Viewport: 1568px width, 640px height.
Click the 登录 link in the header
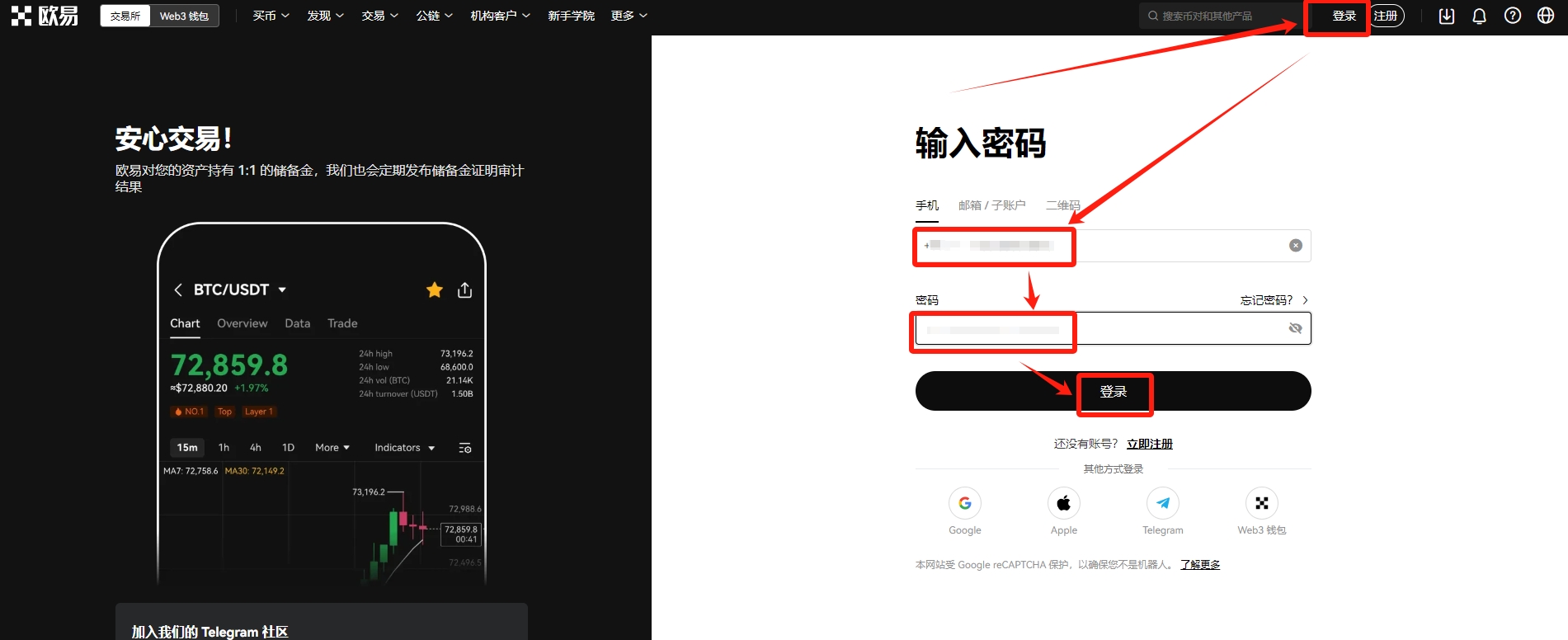1344,16
